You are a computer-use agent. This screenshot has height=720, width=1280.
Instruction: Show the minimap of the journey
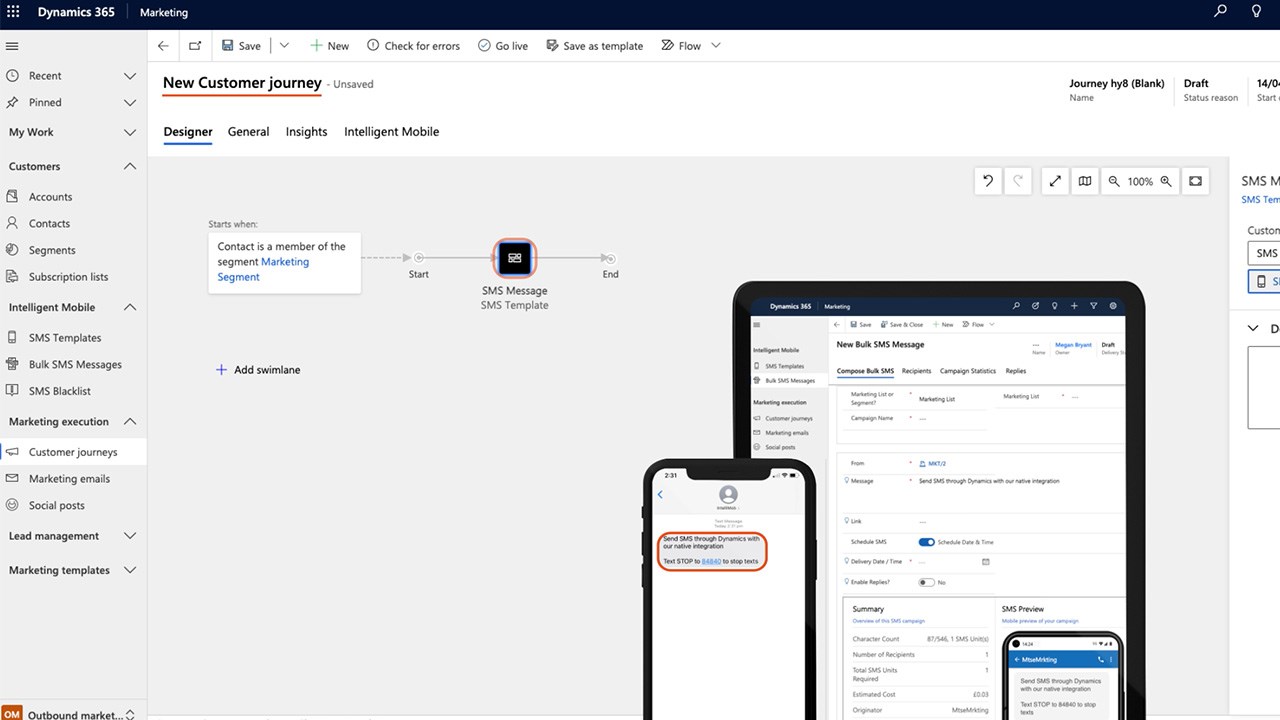1085,181
